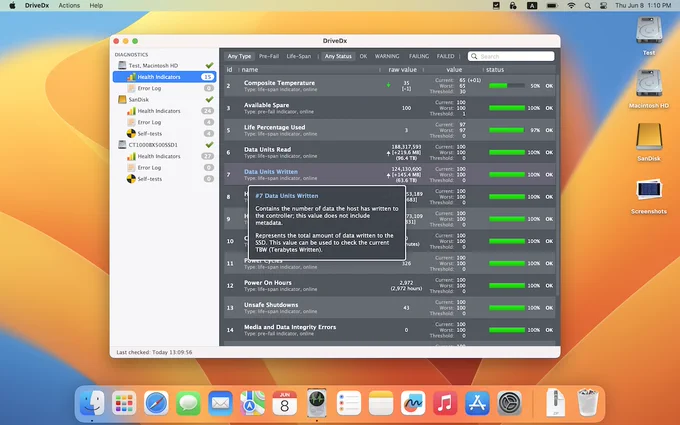Click the vertical scrollbar in indicators list

[x=558, y=186]
